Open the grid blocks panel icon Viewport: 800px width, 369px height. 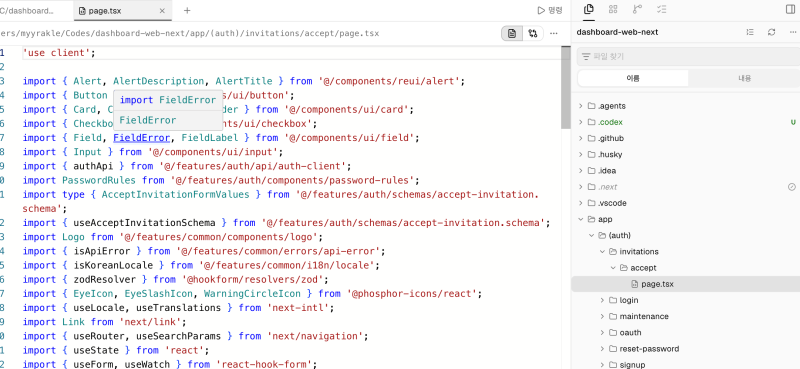[x=613, y=9]
